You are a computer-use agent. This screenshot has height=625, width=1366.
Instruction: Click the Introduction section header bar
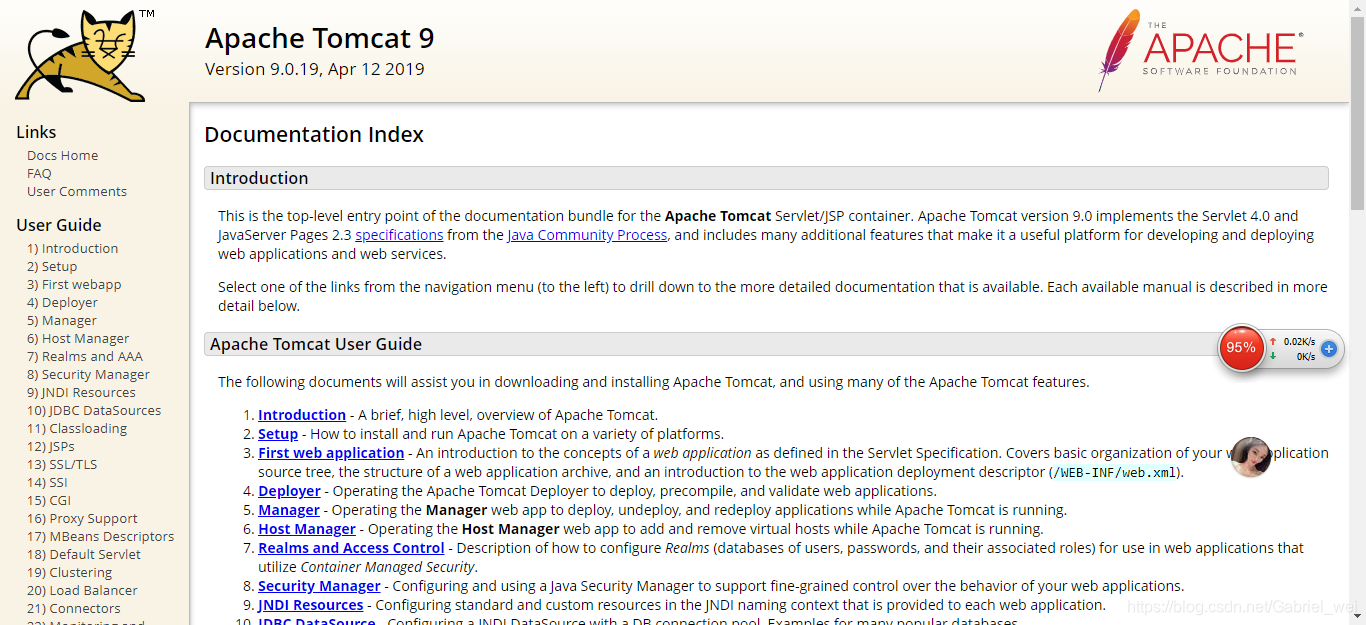pos(766,178)
